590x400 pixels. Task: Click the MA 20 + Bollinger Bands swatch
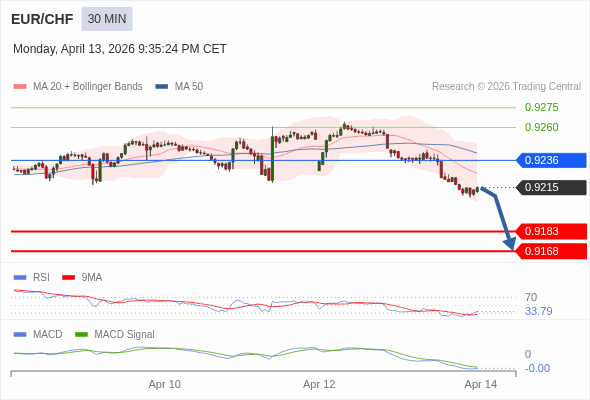(x=20, y=87)
